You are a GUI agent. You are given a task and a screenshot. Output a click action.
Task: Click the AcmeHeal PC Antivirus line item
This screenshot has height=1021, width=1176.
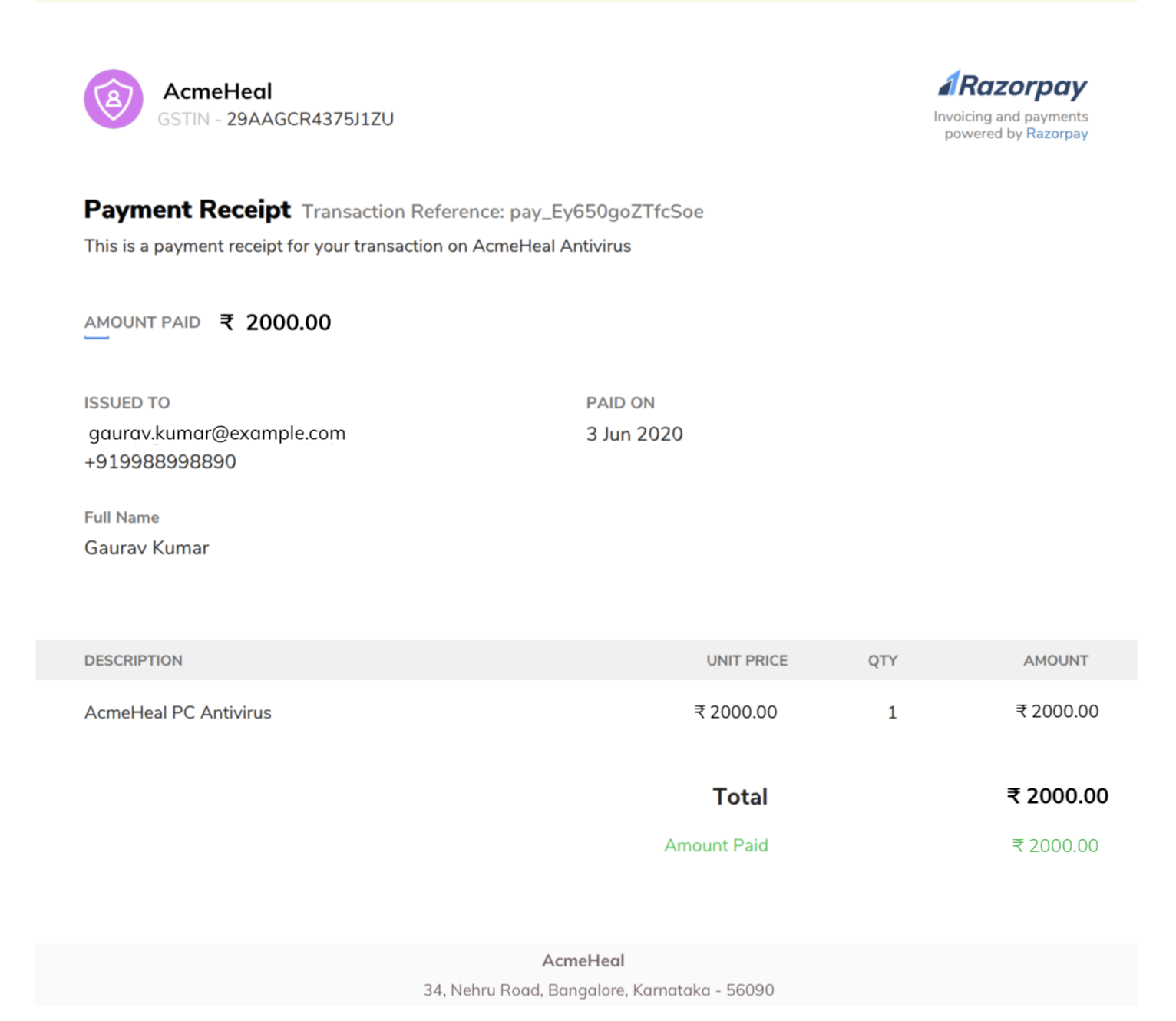tap(178, 712)
